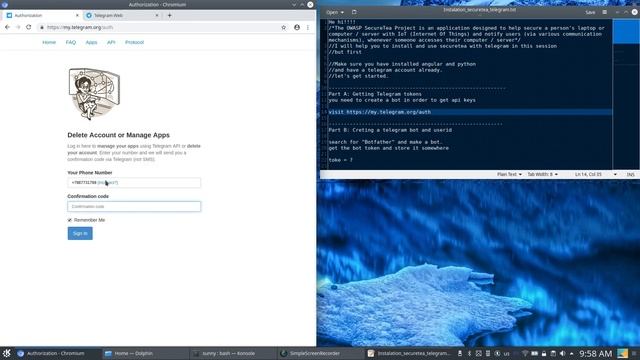This screenshot has height=360, width=640.
Task: Click the lock tray icon
Action: [x=544, y=353]
